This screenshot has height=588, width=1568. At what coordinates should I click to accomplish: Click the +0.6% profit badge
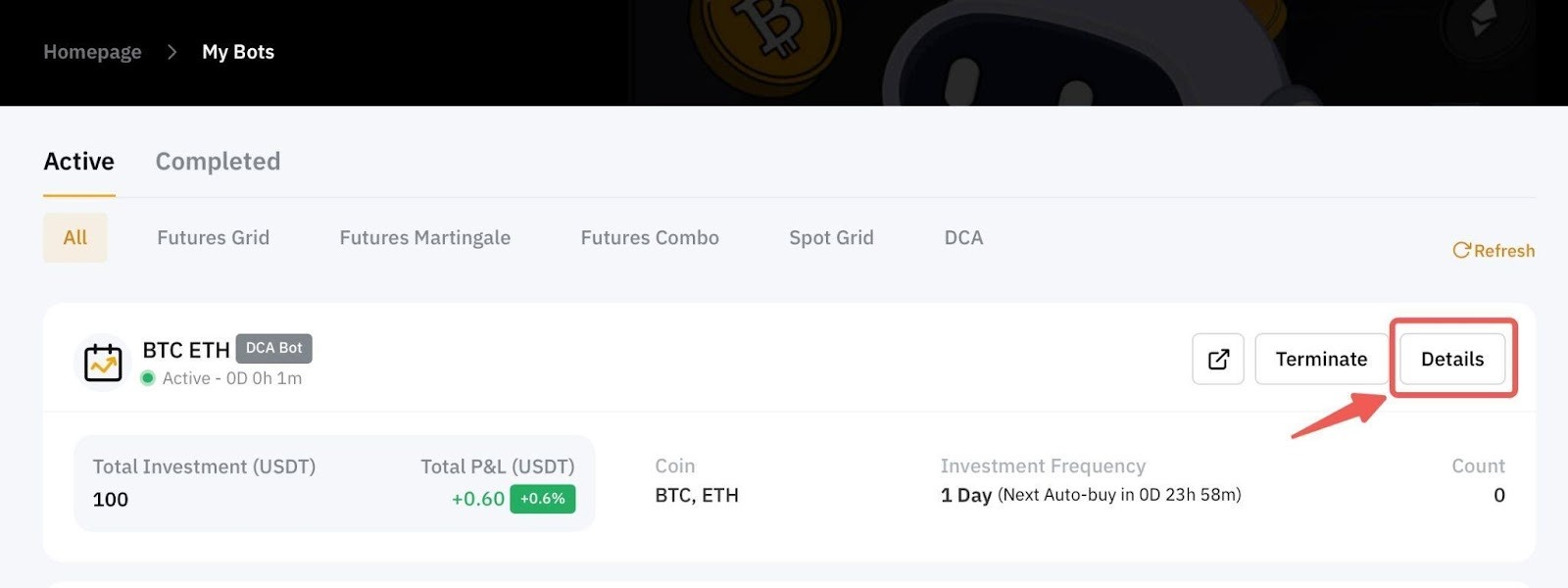point(543,499)
